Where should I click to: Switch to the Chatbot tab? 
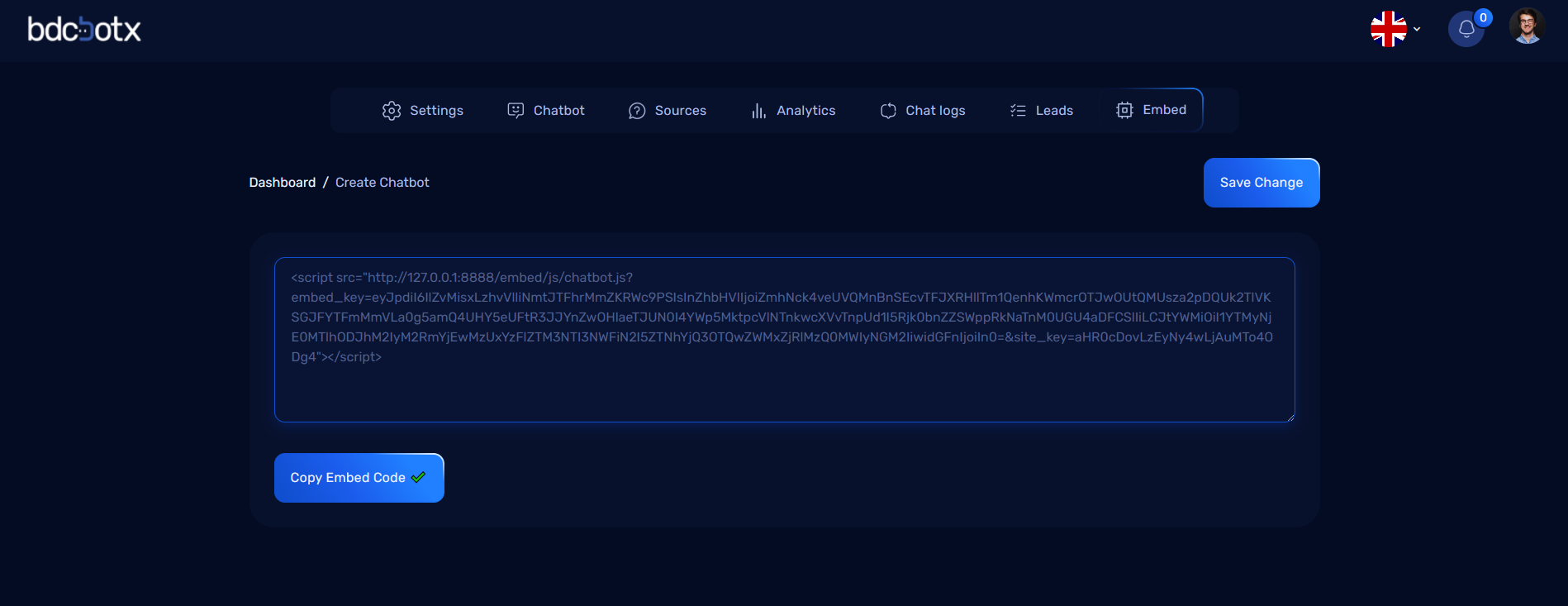coord(546,111)
